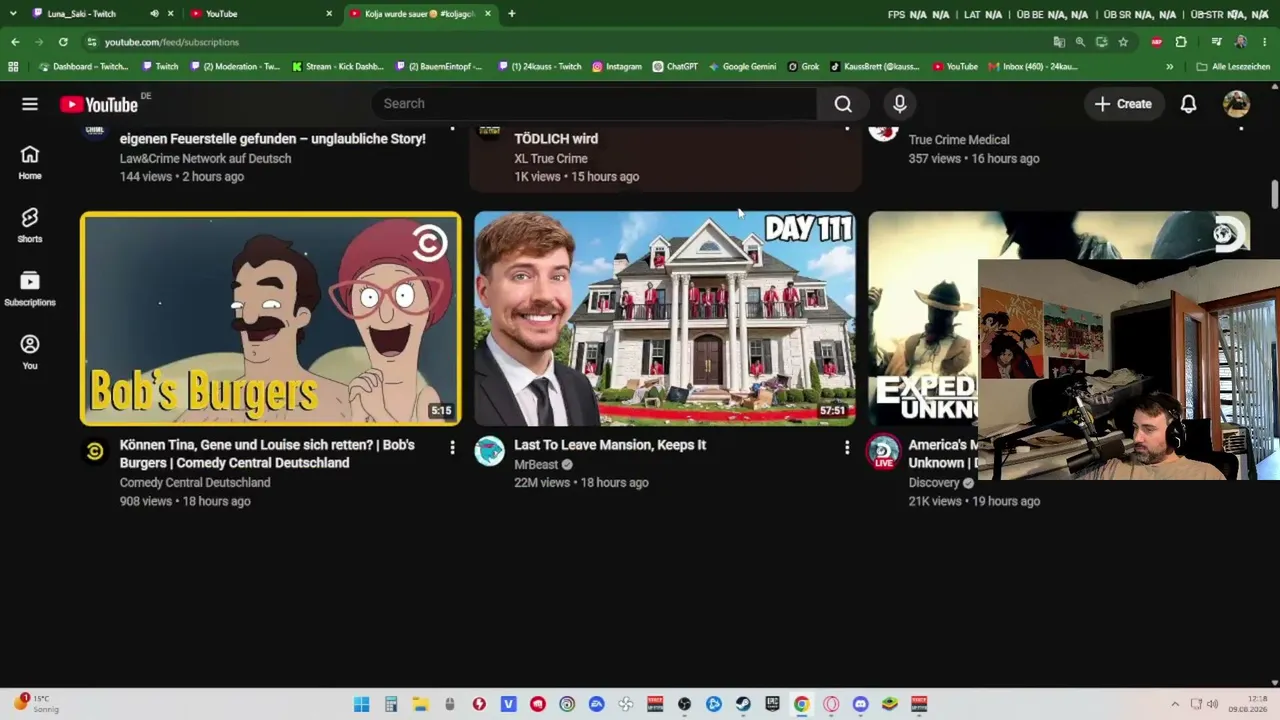Open the Dashboard – Twitch bookmark

pos(82,67)
